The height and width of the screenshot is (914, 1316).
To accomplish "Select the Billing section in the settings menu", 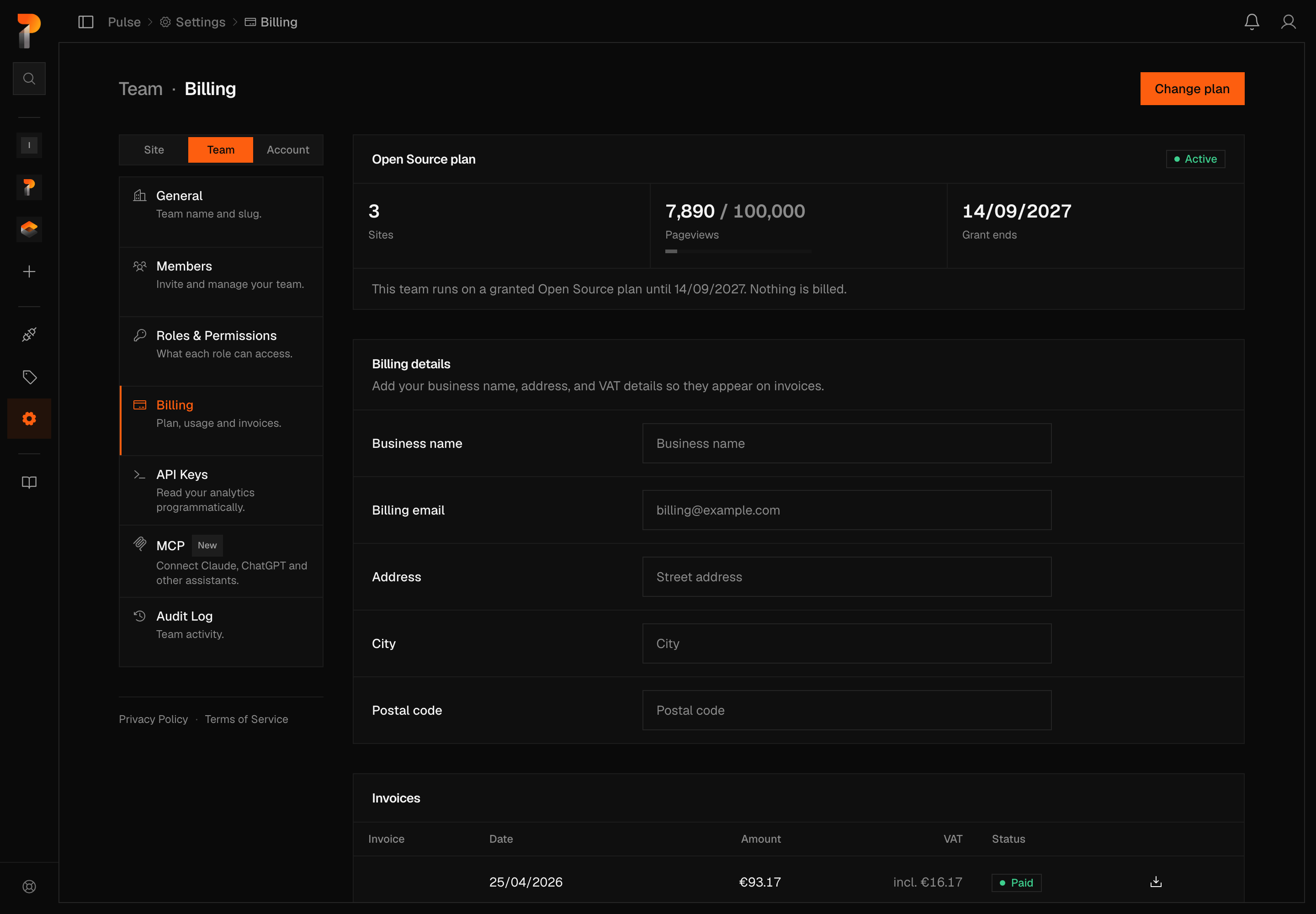I will 221,421.
